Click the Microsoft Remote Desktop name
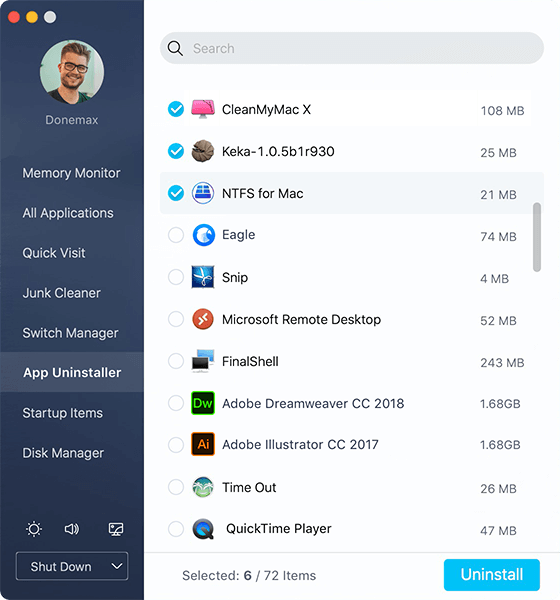 [302, 320]
